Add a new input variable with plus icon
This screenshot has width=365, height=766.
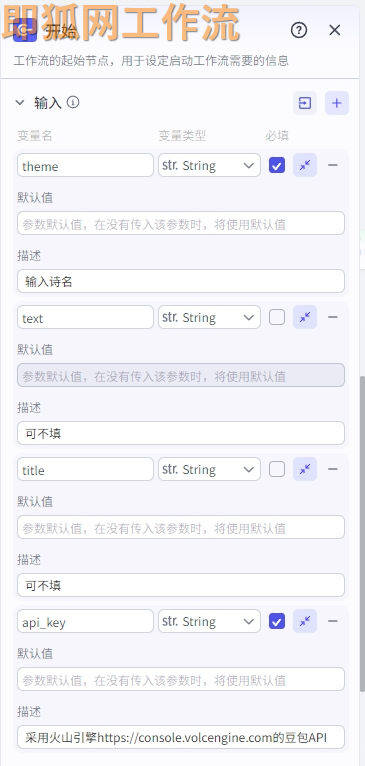337,103
